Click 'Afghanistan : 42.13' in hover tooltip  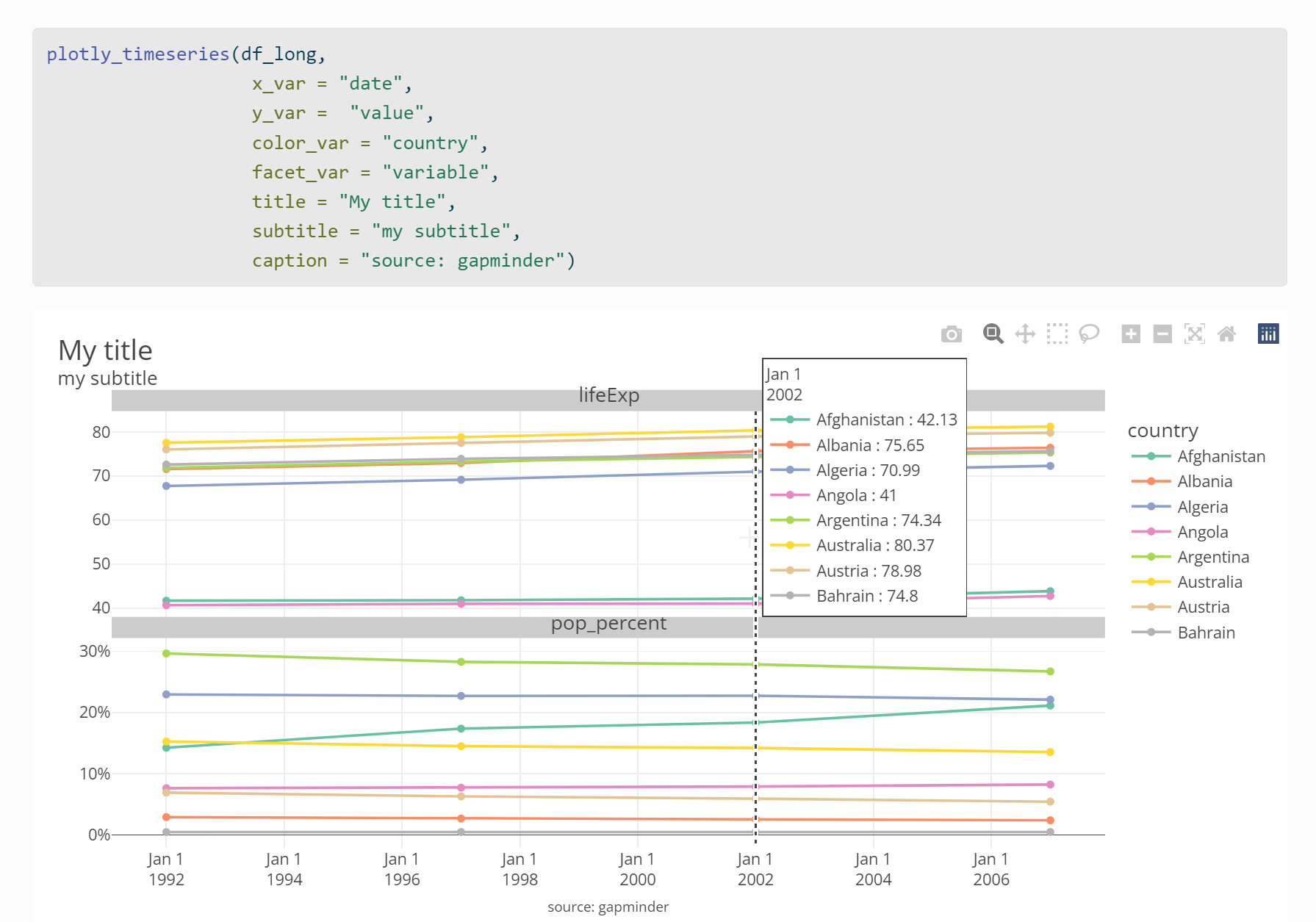pos(886,419)
